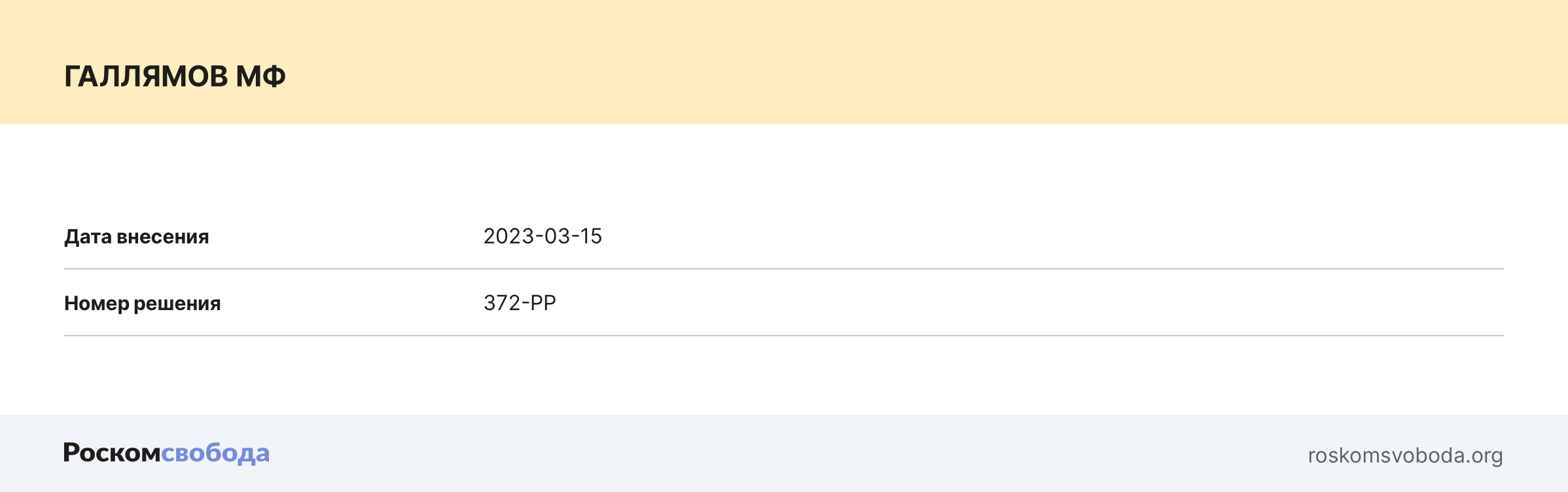This screenshot has height=492, width=1568.
Task: Select the decision number 372-РР
Action: [x=520, y=303]
